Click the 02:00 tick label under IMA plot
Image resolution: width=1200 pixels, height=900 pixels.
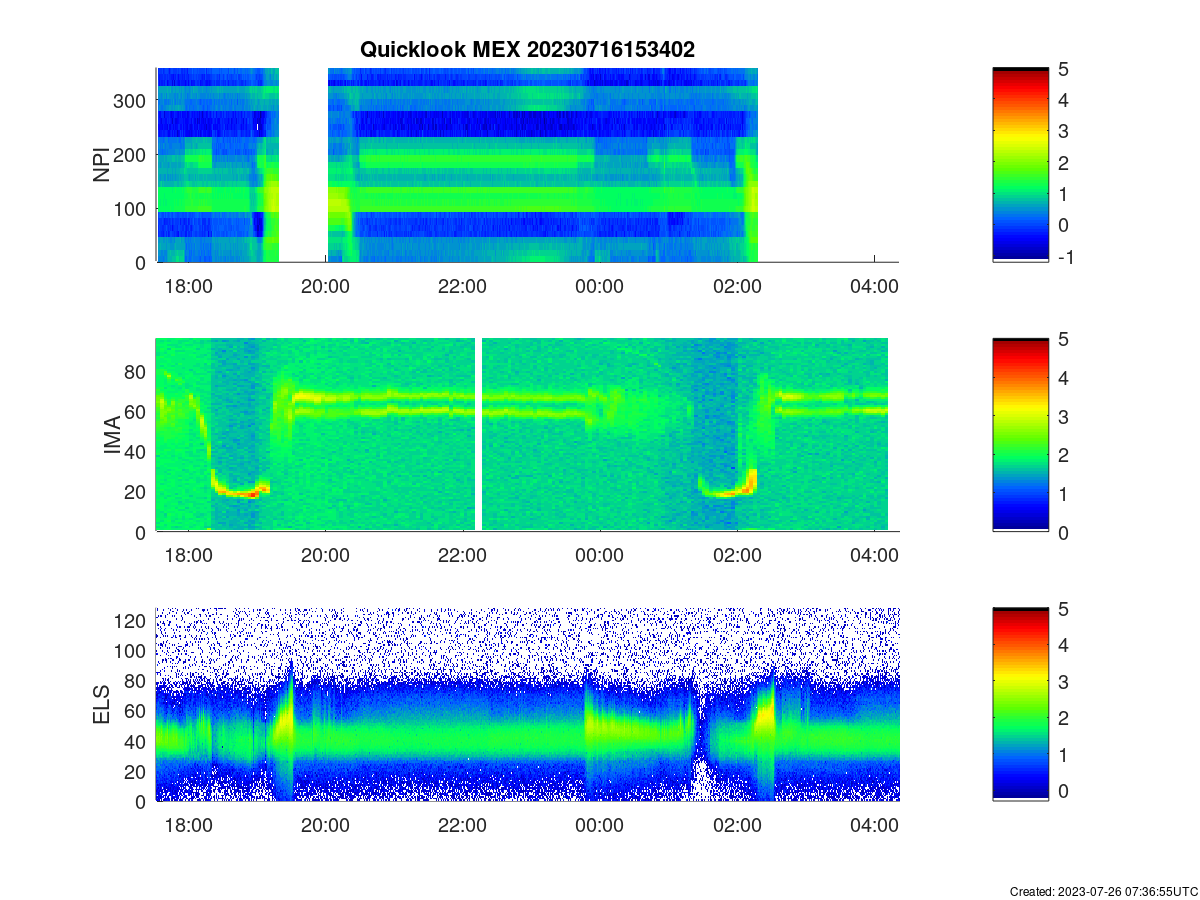pyautogui.click(x=737, y=556)
